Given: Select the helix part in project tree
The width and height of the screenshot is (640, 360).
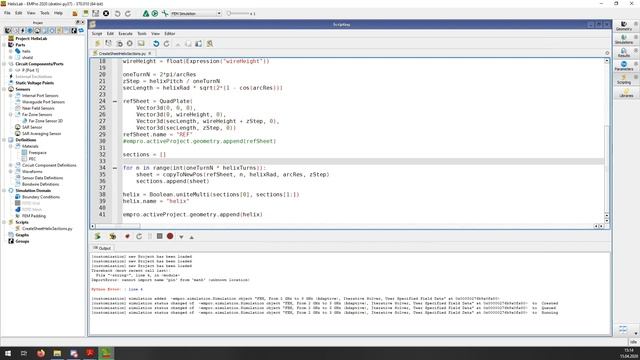Looking at the screenshot, I should pos(26,51).
